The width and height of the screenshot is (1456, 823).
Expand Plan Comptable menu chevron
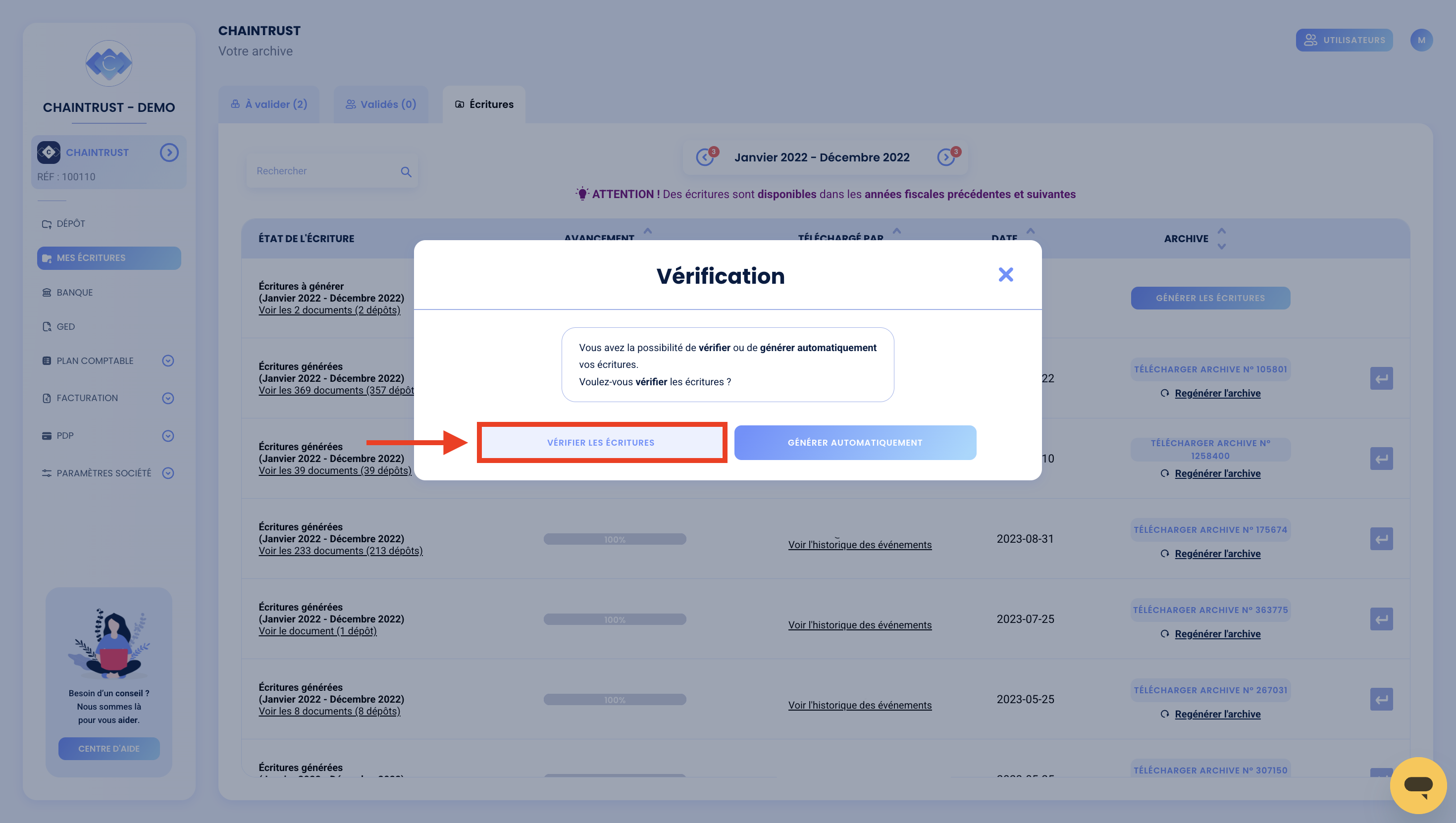pyautogui.click(x=168, y=360)
